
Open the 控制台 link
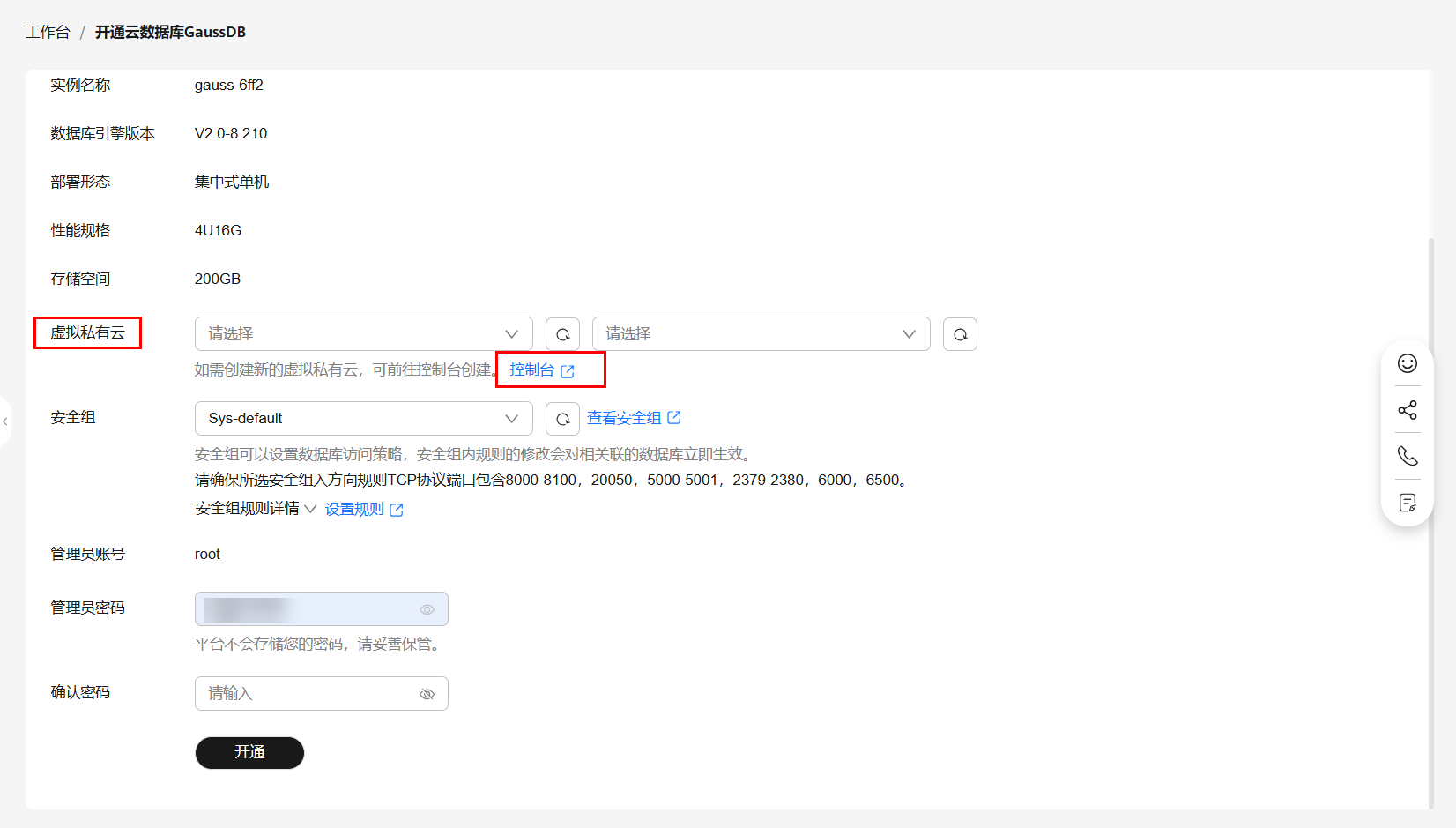541,370
